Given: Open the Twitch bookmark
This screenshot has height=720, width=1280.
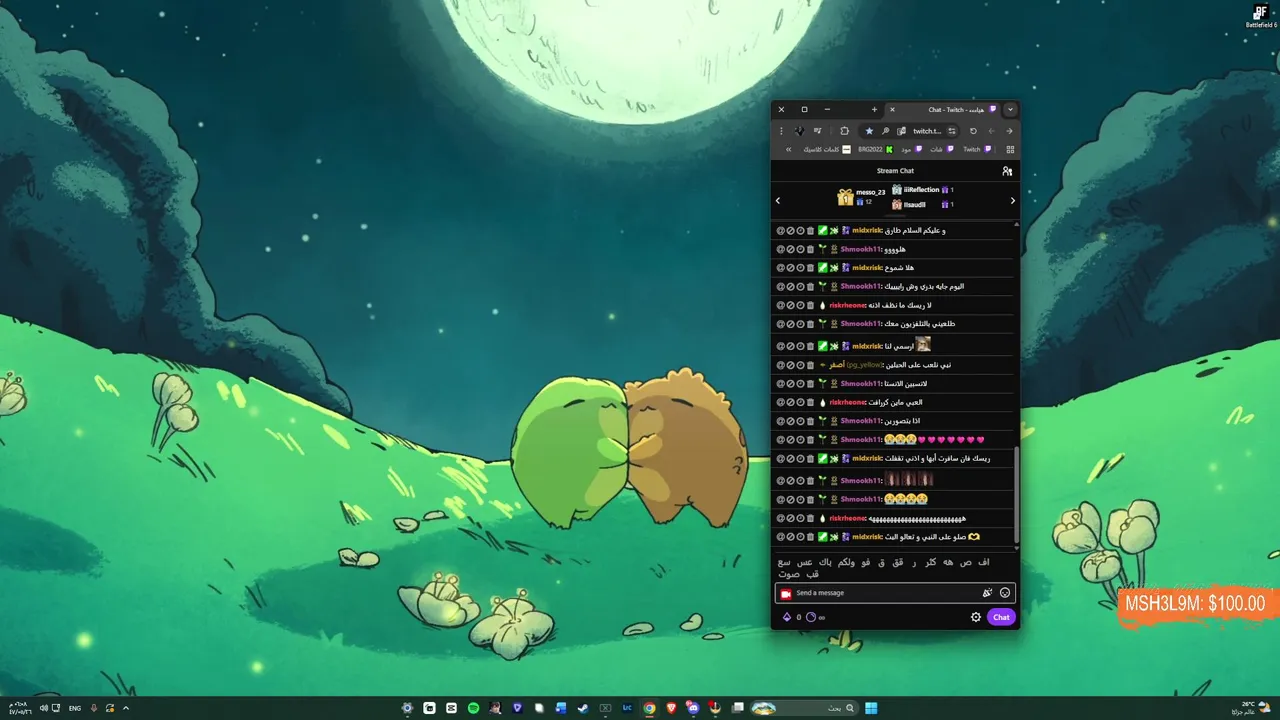Looking at the screenshot, I should coord(977,149).
